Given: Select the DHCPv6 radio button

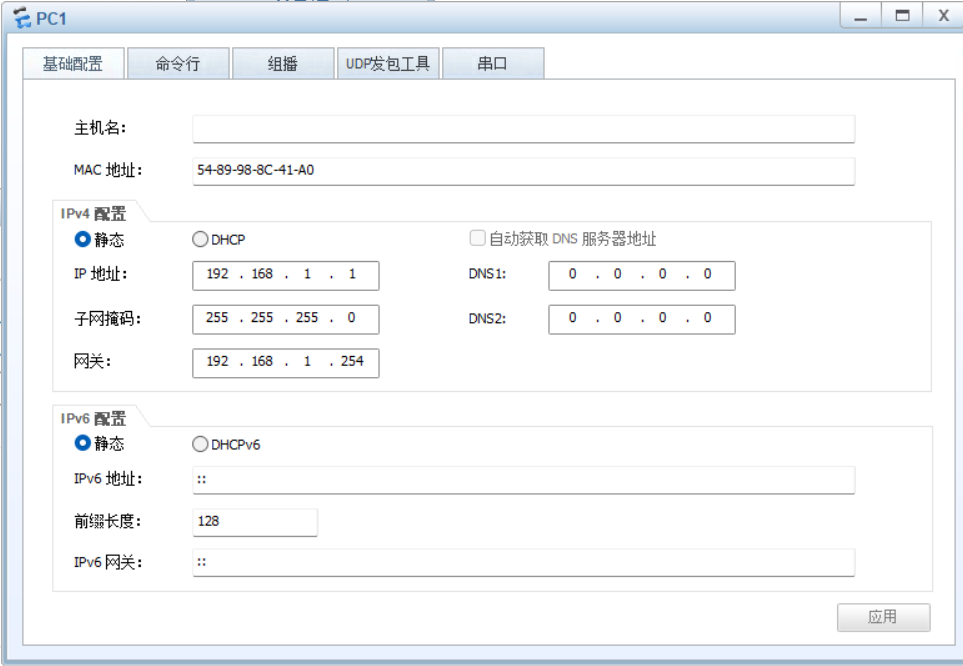Looking at the screenshot, I should pos(200,444).
